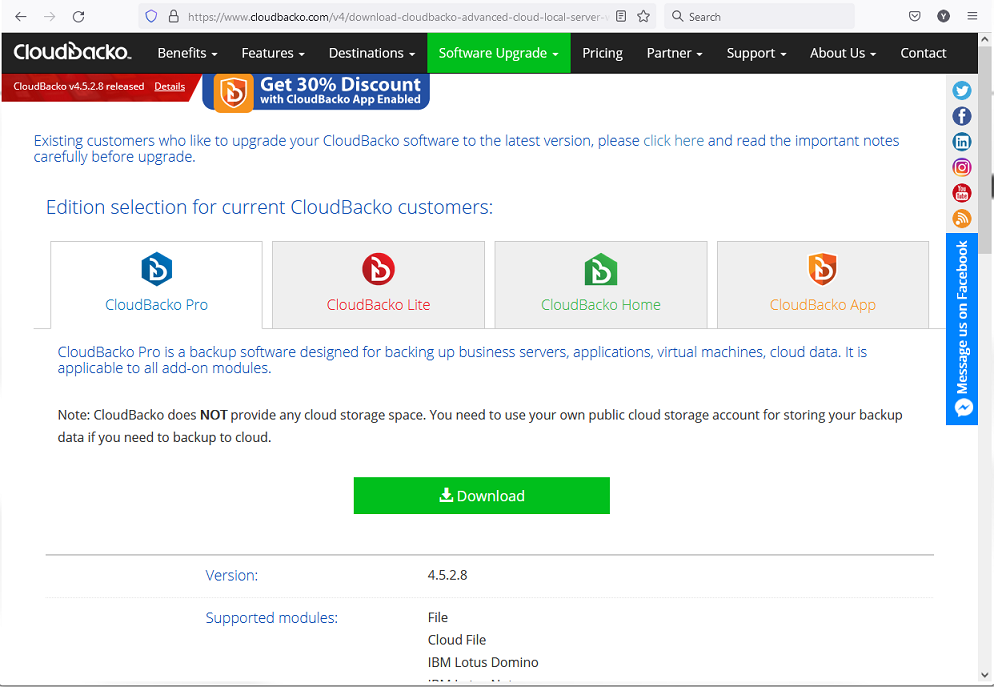The height and width of the screenshot is (687, 994).
Task: Open CloudBacko Facebook page icon
Action: tap(962, 116)
